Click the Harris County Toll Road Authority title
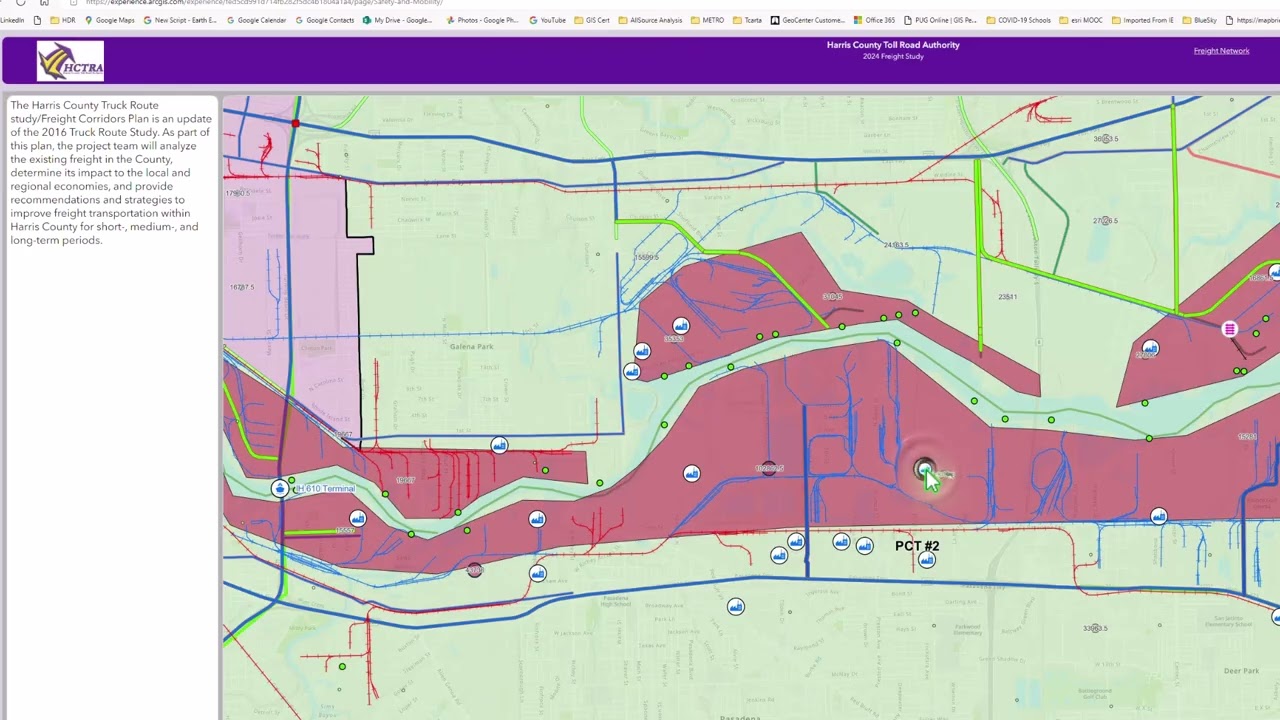This screenshot has width=1280, height=720. [893, 45]
